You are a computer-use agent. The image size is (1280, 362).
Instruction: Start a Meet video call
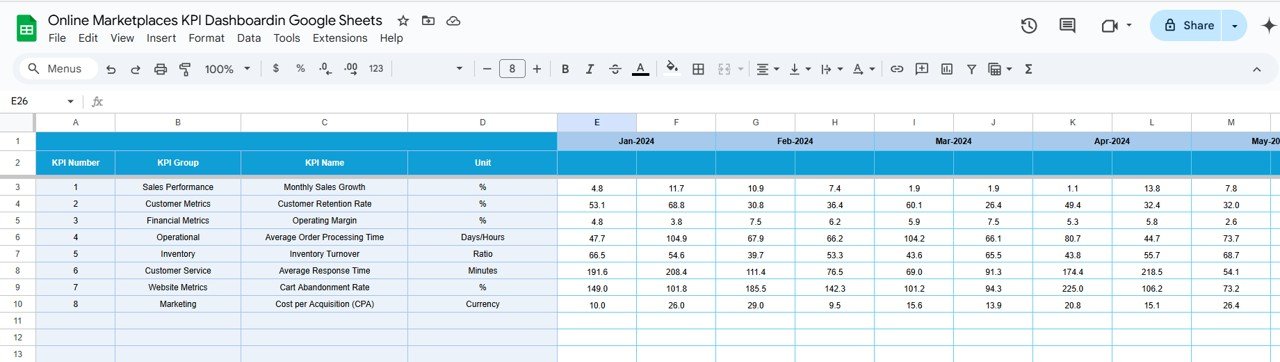[x=1109, y=26]
